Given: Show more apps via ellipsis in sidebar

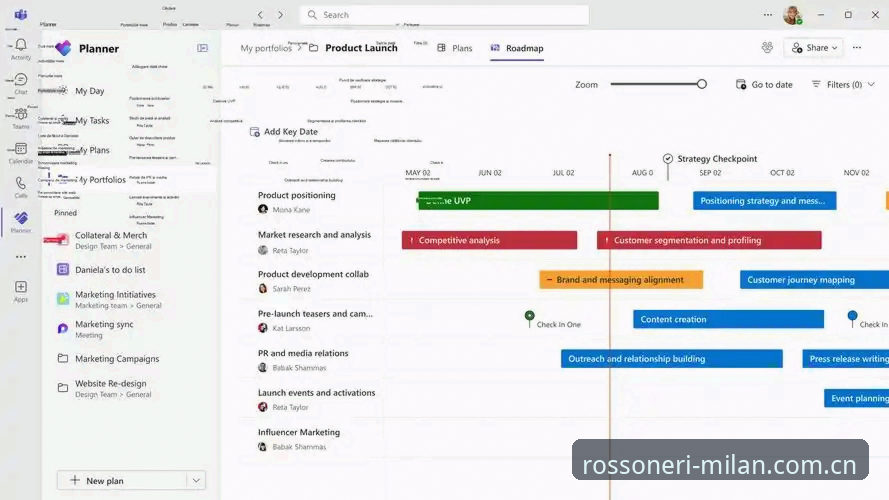Looking at the screenshot, I should (21, 257).
